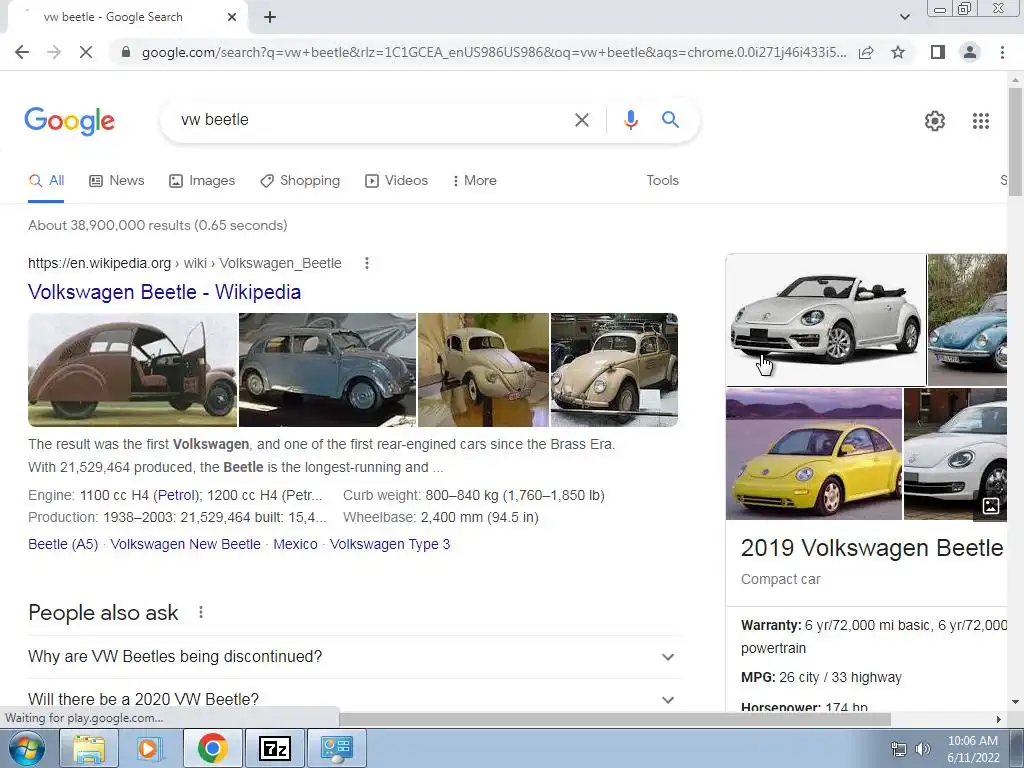Share this page icon in address bar

866,52
